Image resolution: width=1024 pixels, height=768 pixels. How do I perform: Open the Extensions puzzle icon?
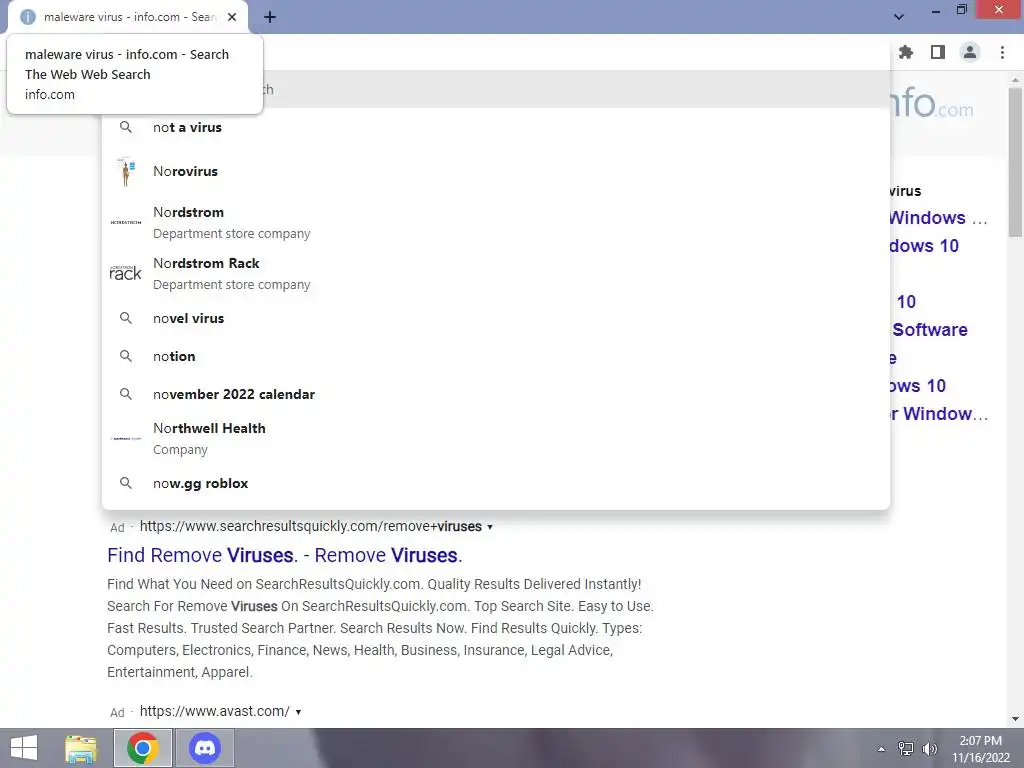[x=905, y=52]
